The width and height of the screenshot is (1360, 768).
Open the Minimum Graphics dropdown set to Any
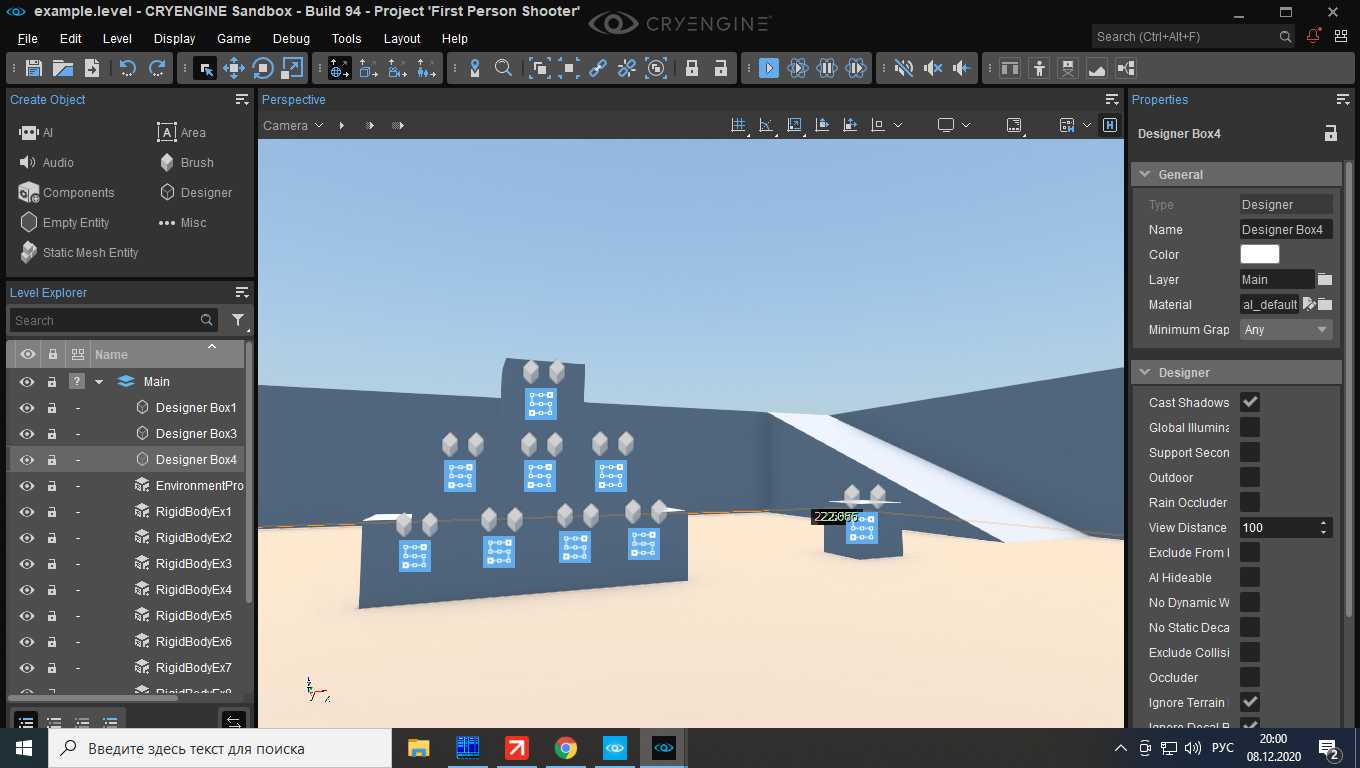pyautogui.click(x=1286, y=329)
